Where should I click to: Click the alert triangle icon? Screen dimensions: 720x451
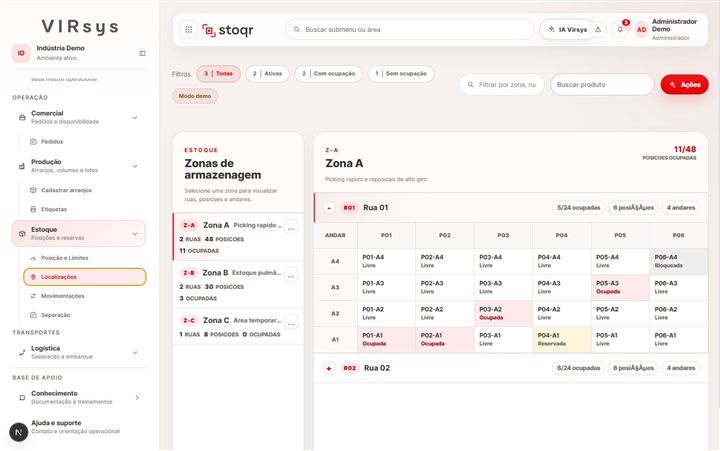[x=598, y=29]
